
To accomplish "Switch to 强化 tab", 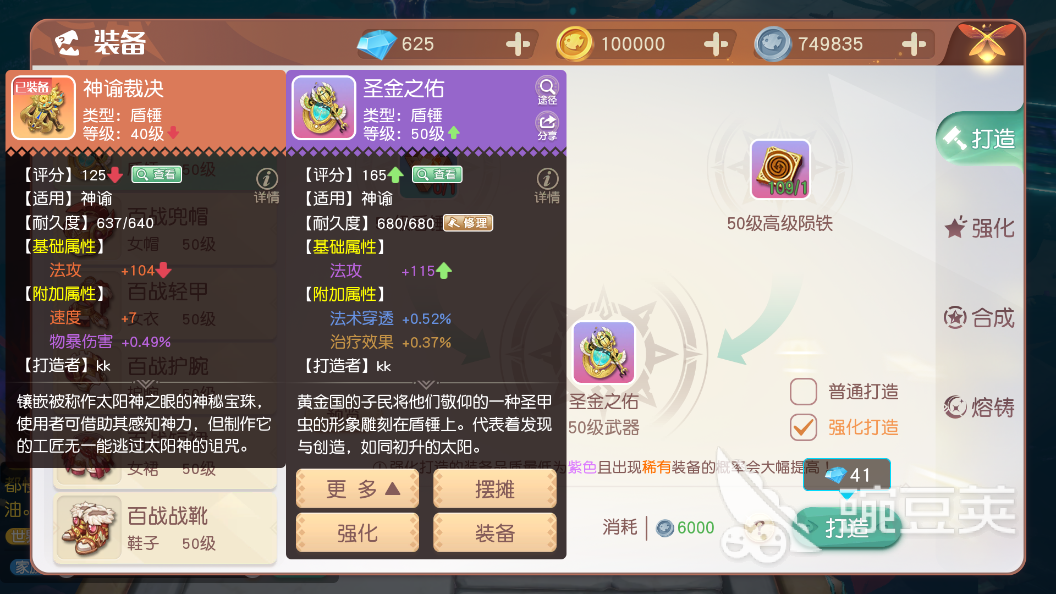I will click(980, 228).
